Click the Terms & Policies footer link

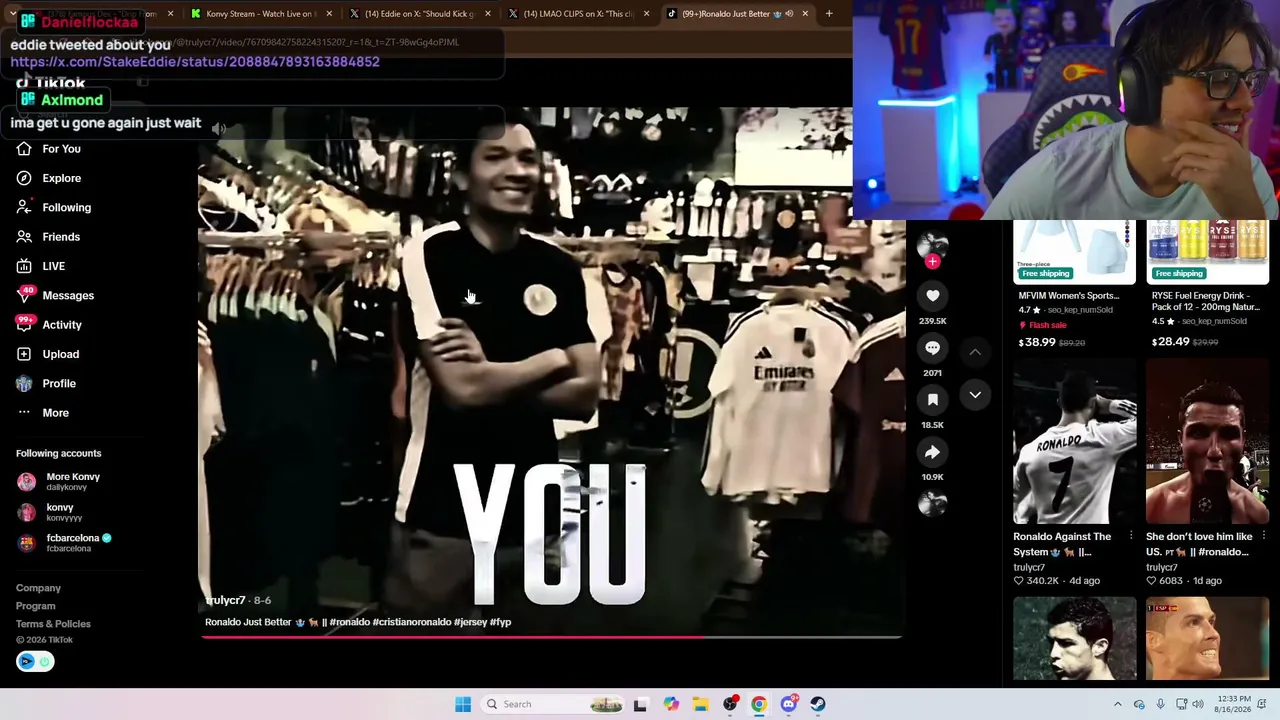[53, 624]
